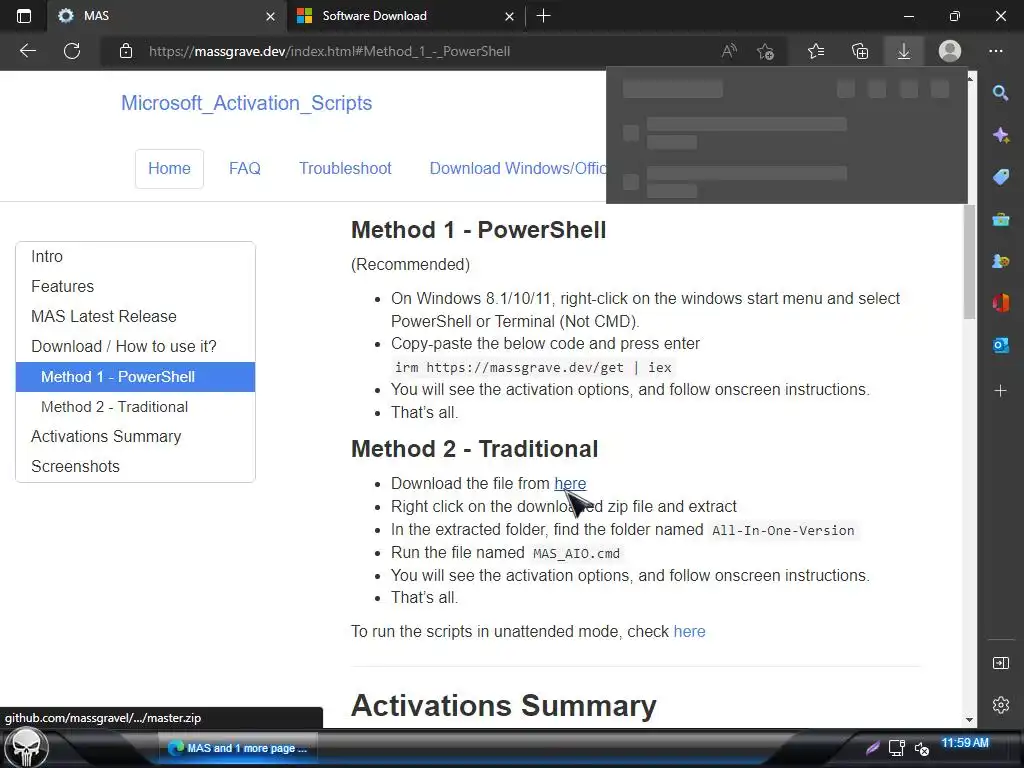Viewport: 1024px width, 768px height.
Task: Open the Favorites list icon
Action: click(x=816, y=51)
